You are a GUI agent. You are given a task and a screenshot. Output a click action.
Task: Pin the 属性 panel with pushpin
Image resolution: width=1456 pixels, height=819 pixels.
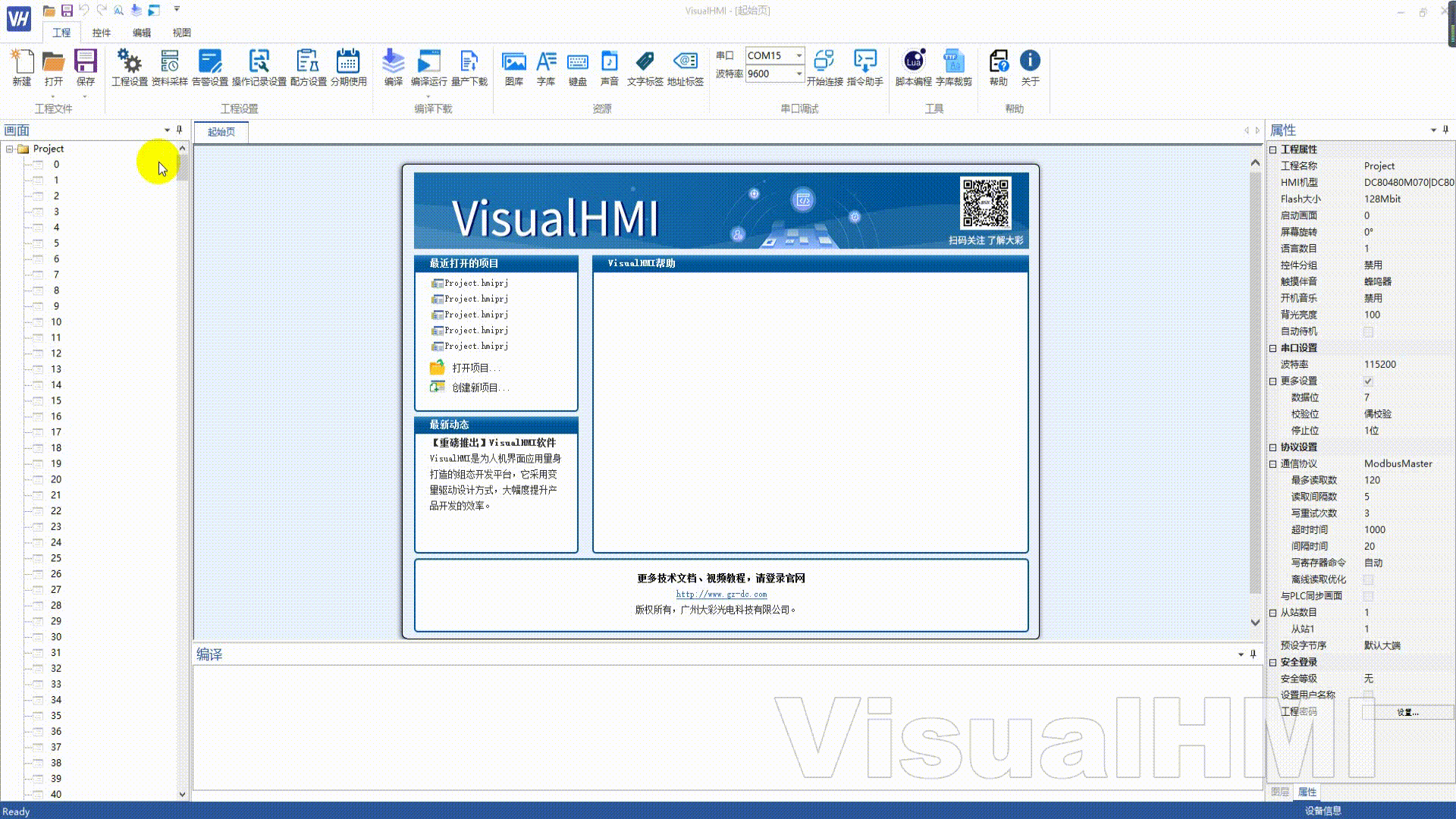pos(1446,130)
